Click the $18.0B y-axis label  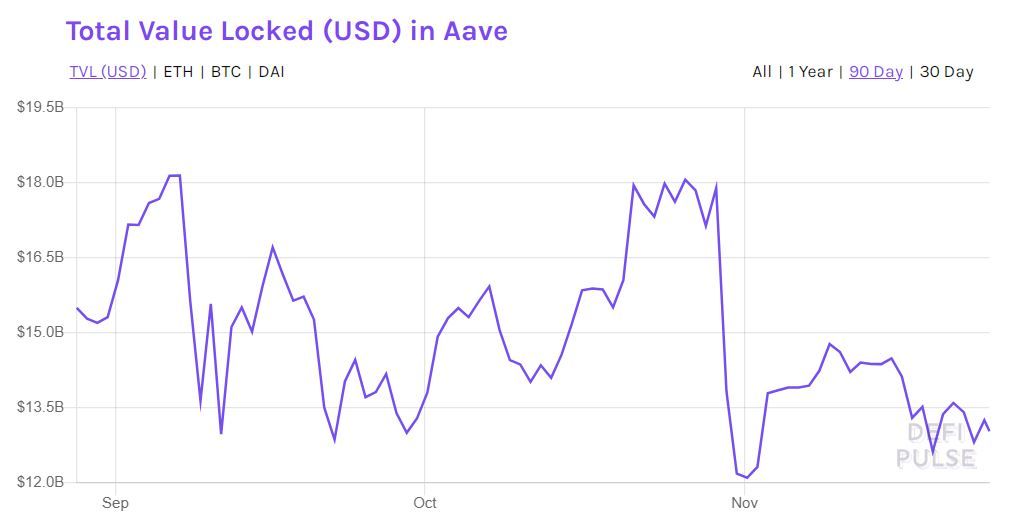(40, 182)
